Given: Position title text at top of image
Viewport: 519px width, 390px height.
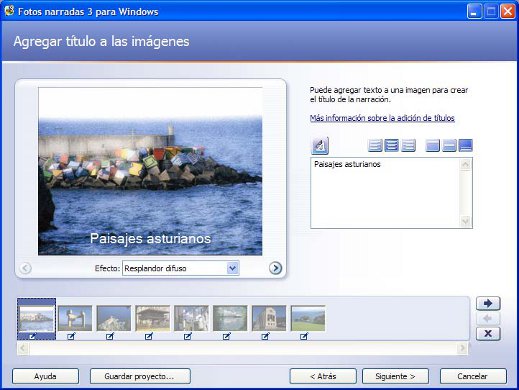Looking at the screenshot, I should (x=433, y=146).
